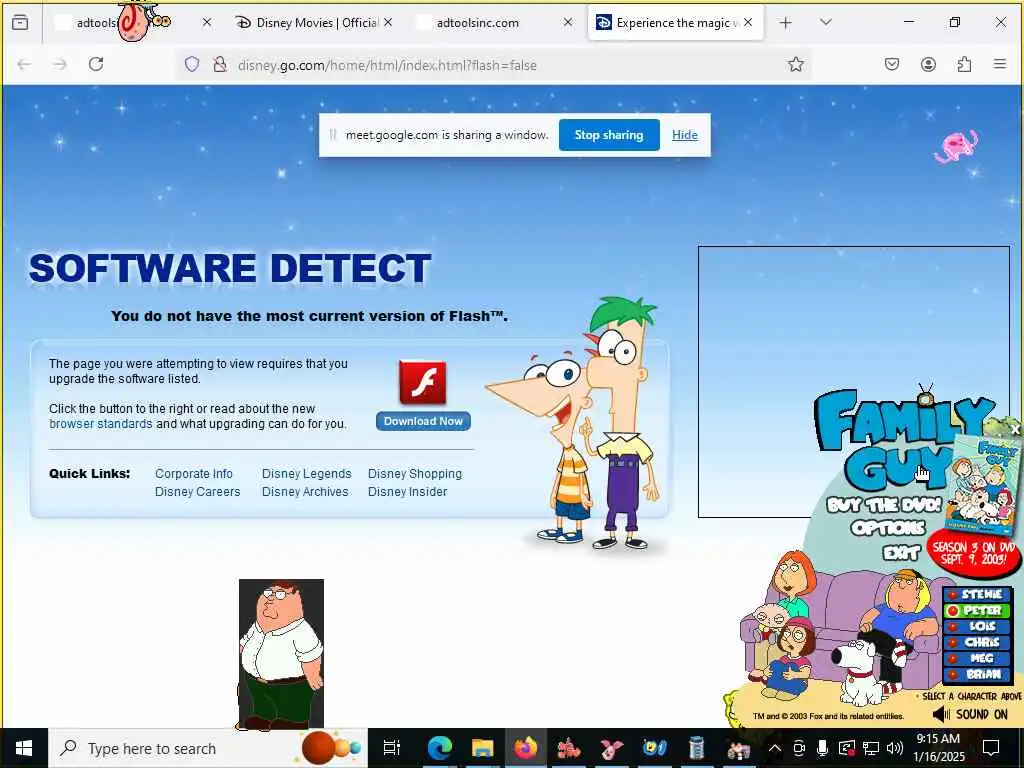Image resolution: width=1024 pixels, height=768 pixels.
Task: Open the Disney Careers quick link
Action: click(x=197, y=492)
